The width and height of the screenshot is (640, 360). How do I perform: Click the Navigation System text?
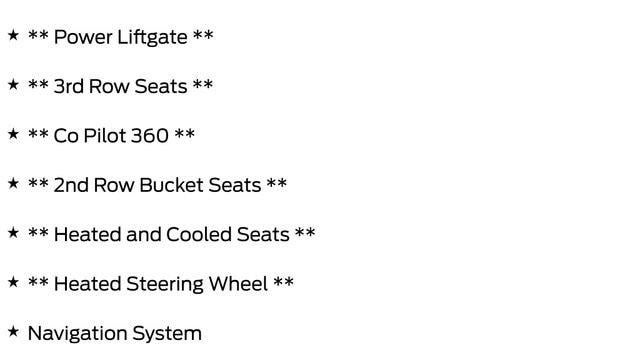(x=115, y=333)
